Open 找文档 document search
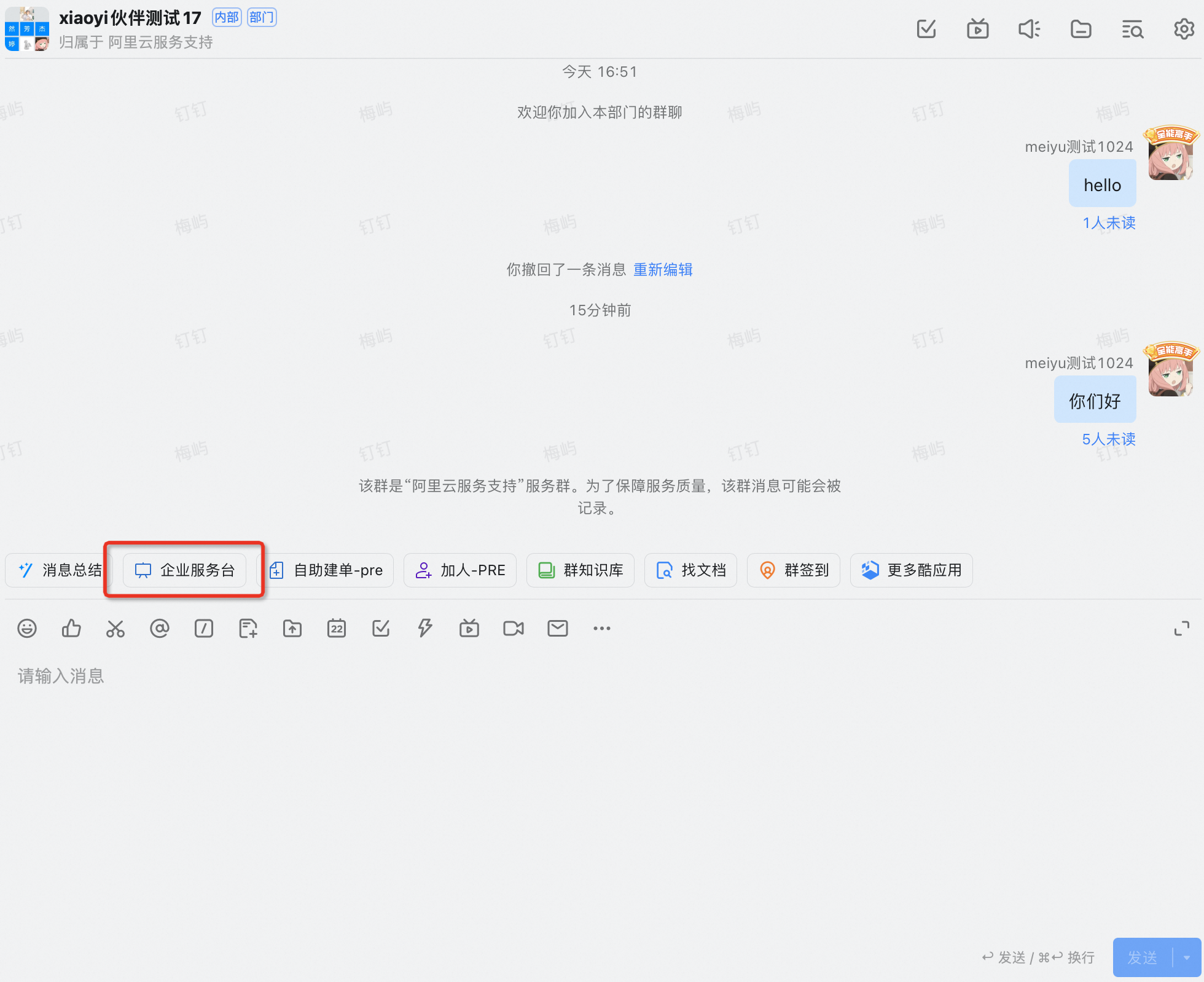Image resolution: width=1204 pixels, height=982 pixels. (690, 570)
